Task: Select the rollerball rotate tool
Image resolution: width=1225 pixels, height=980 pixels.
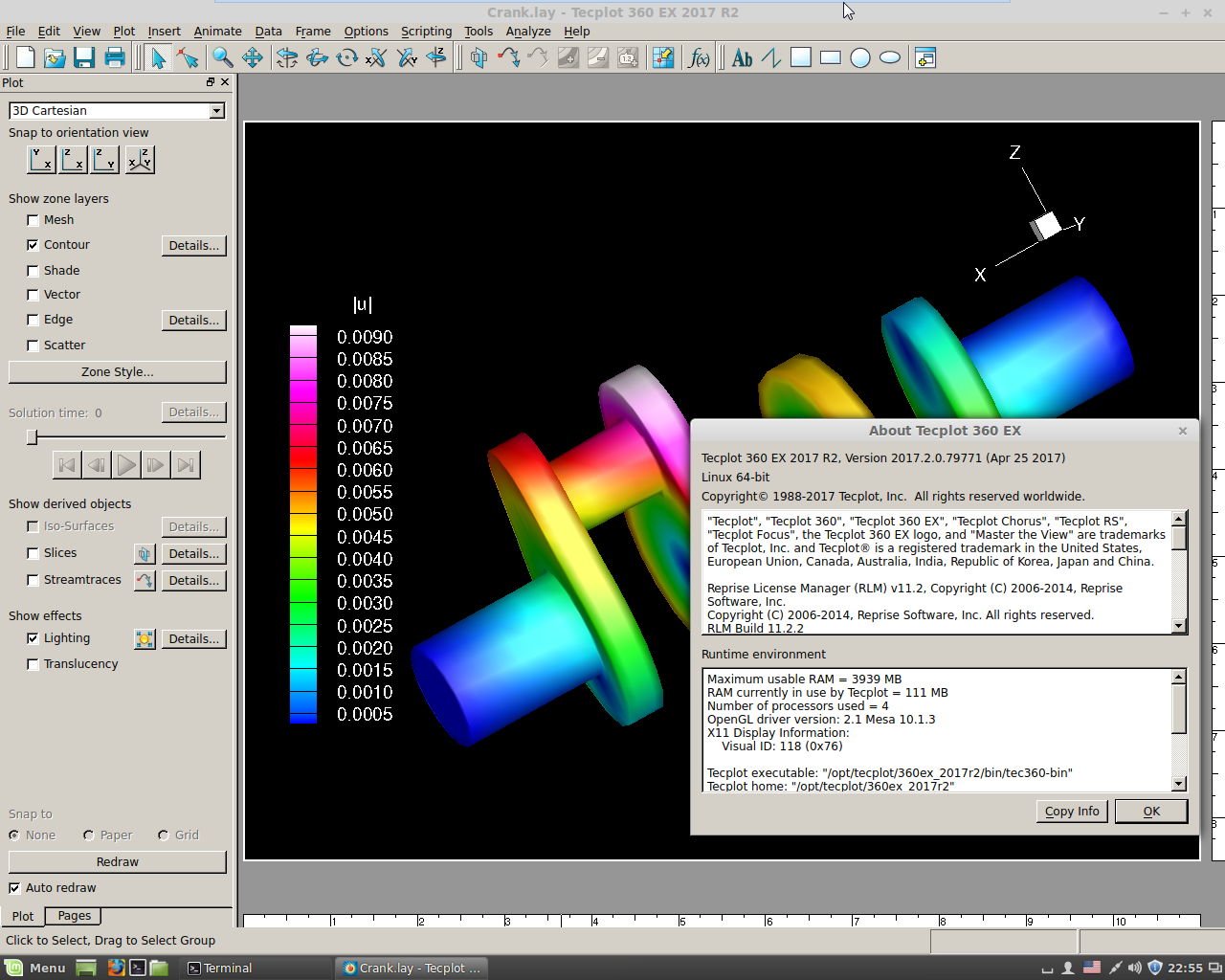Action: point(317,57)
